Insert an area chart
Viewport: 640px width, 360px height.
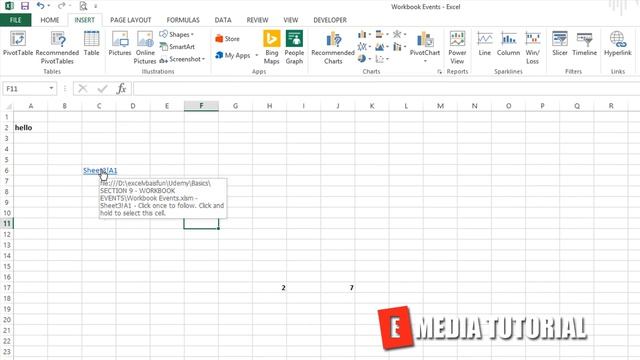tap(382, 47)
